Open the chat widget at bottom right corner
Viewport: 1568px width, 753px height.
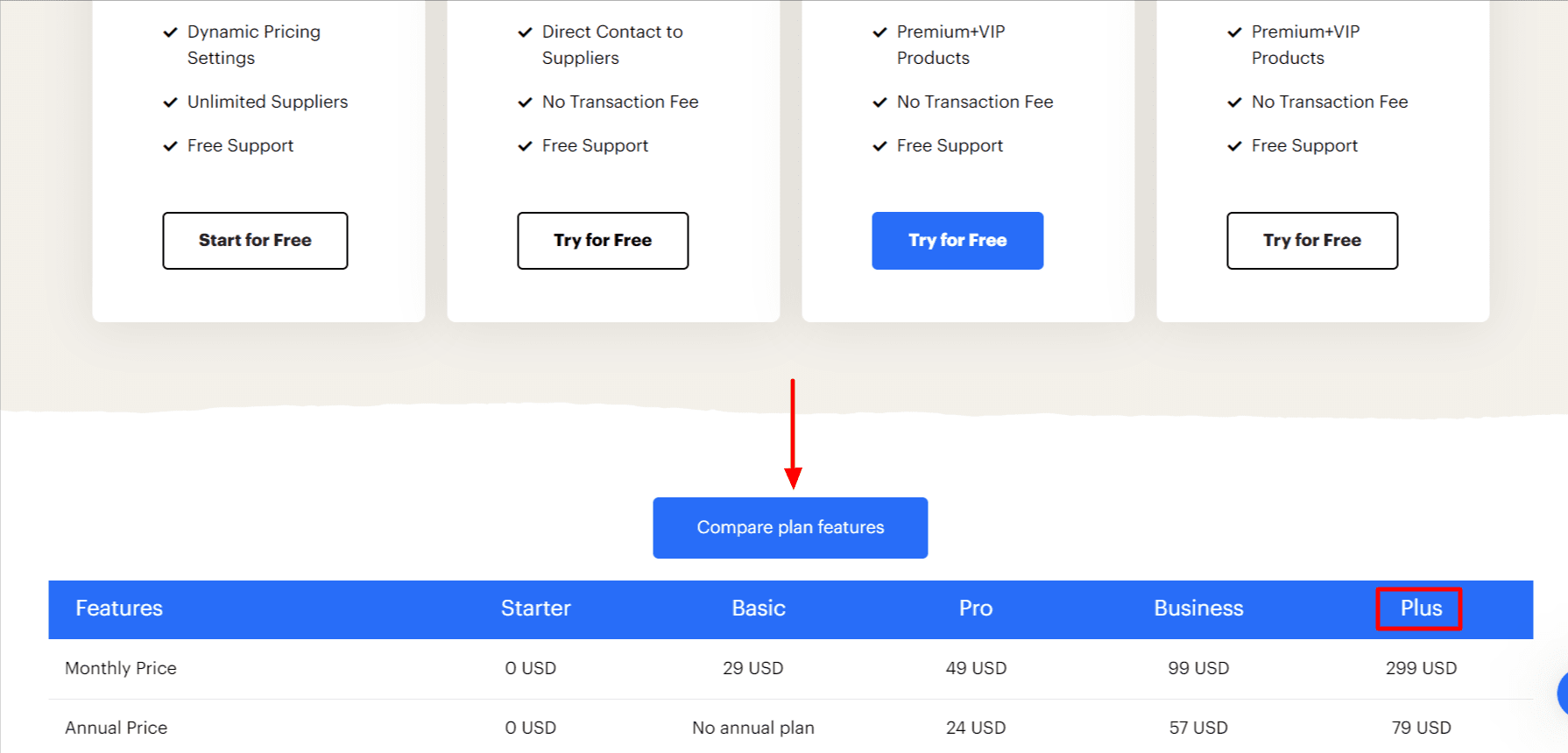pos(1562,694)
